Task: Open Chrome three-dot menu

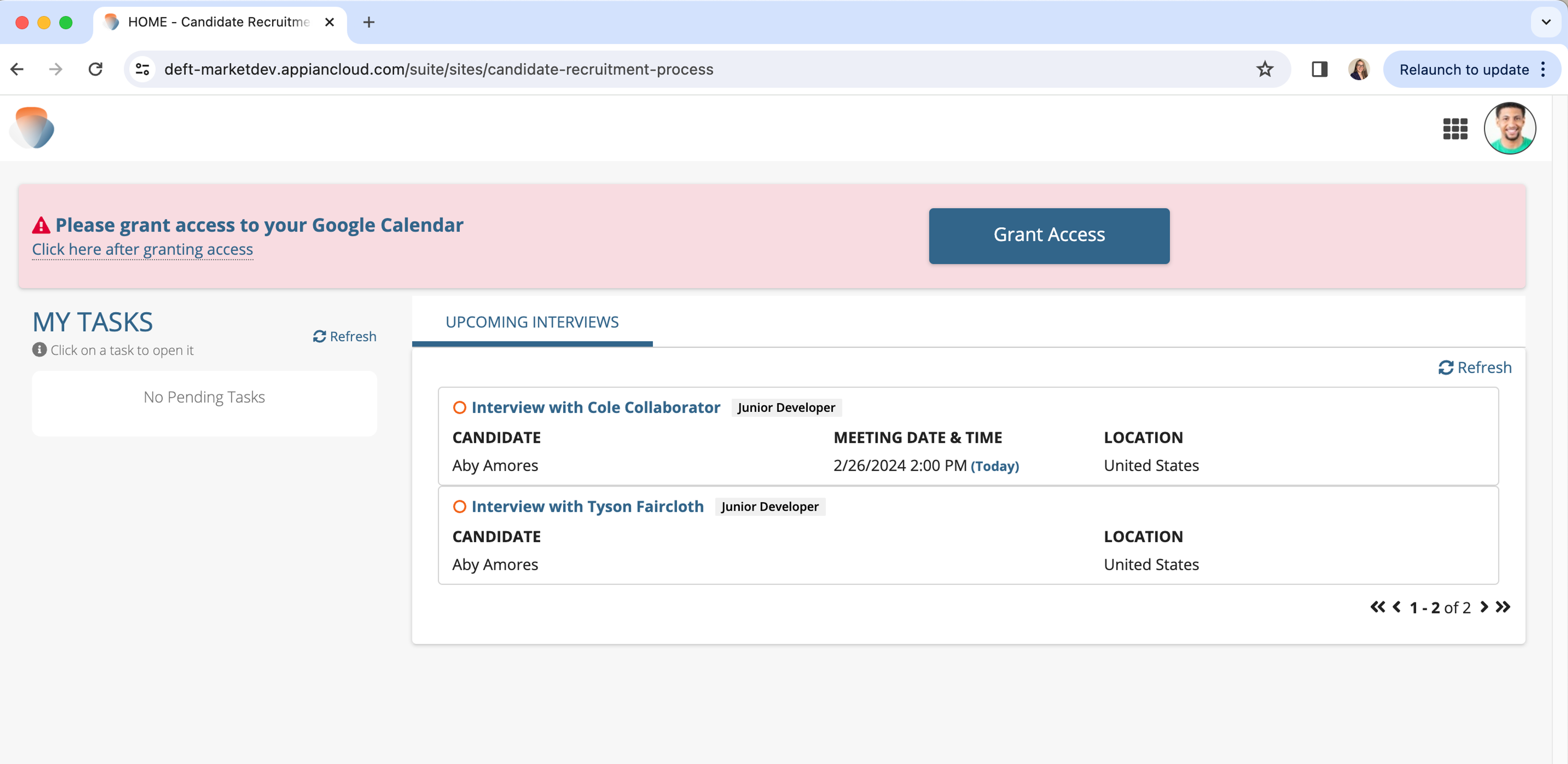Action: tap(1543, 69)
